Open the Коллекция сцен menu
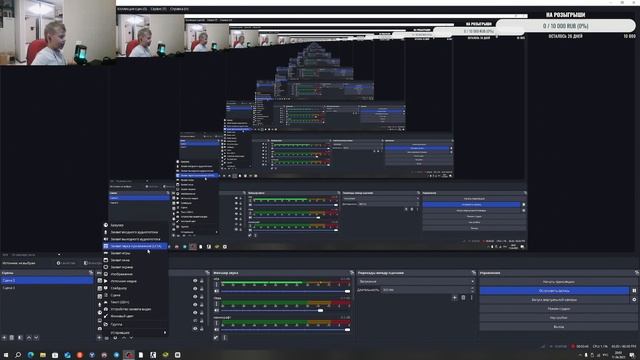Viewport: 640px width, 360px height. pyautogui.click(x=132, y=9)
